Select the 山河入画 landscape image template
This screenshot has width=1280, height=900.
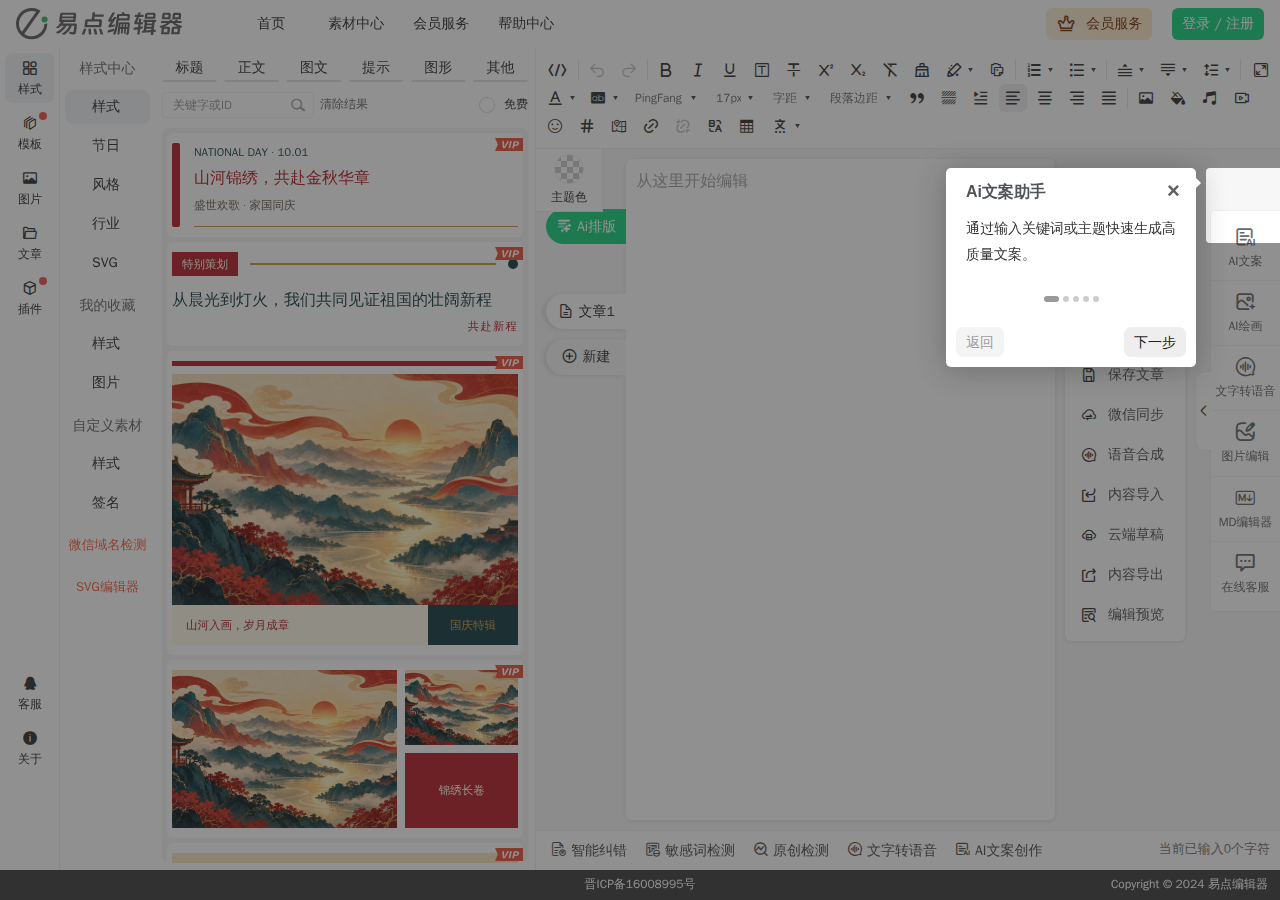(x=345, y=503)
